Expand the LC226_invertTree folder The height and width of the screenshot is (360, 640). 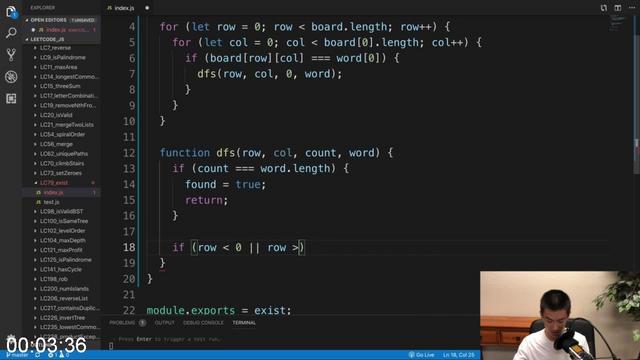62,318
